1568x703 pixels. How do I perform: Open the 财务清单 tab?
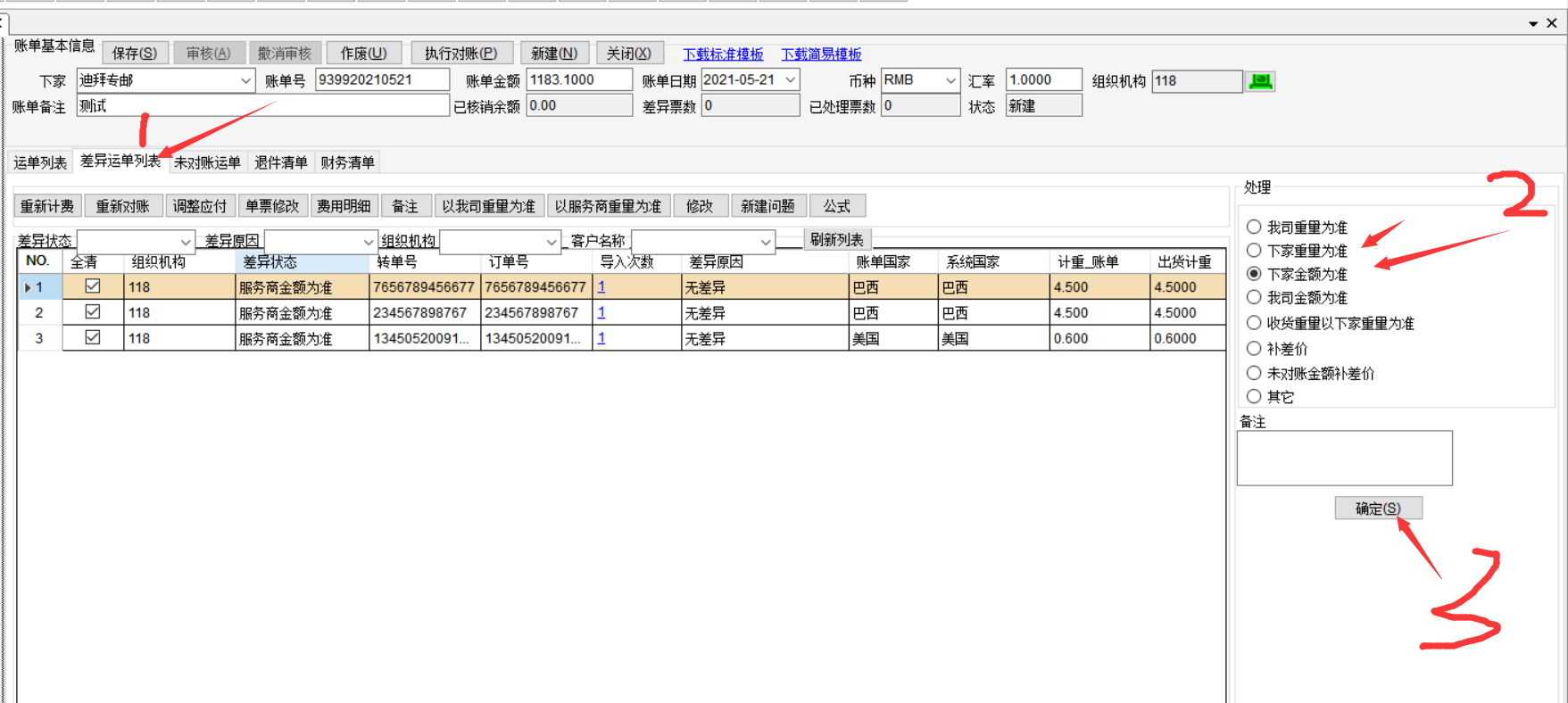[347, 162]
